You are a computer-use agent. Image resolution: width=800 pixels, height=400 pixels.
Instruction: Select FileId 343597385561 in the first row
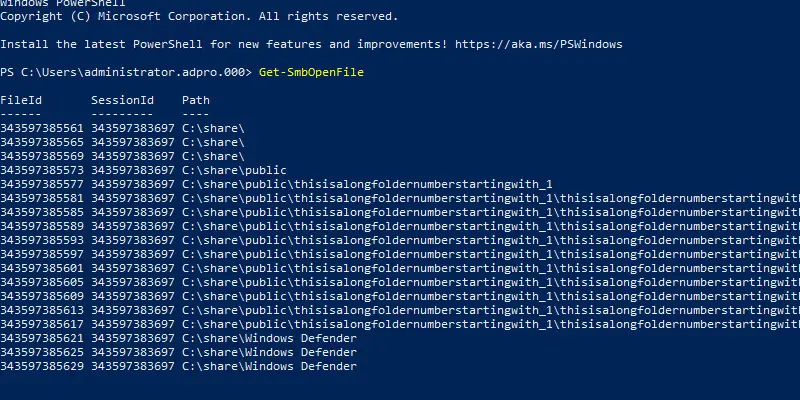[42, 128]
